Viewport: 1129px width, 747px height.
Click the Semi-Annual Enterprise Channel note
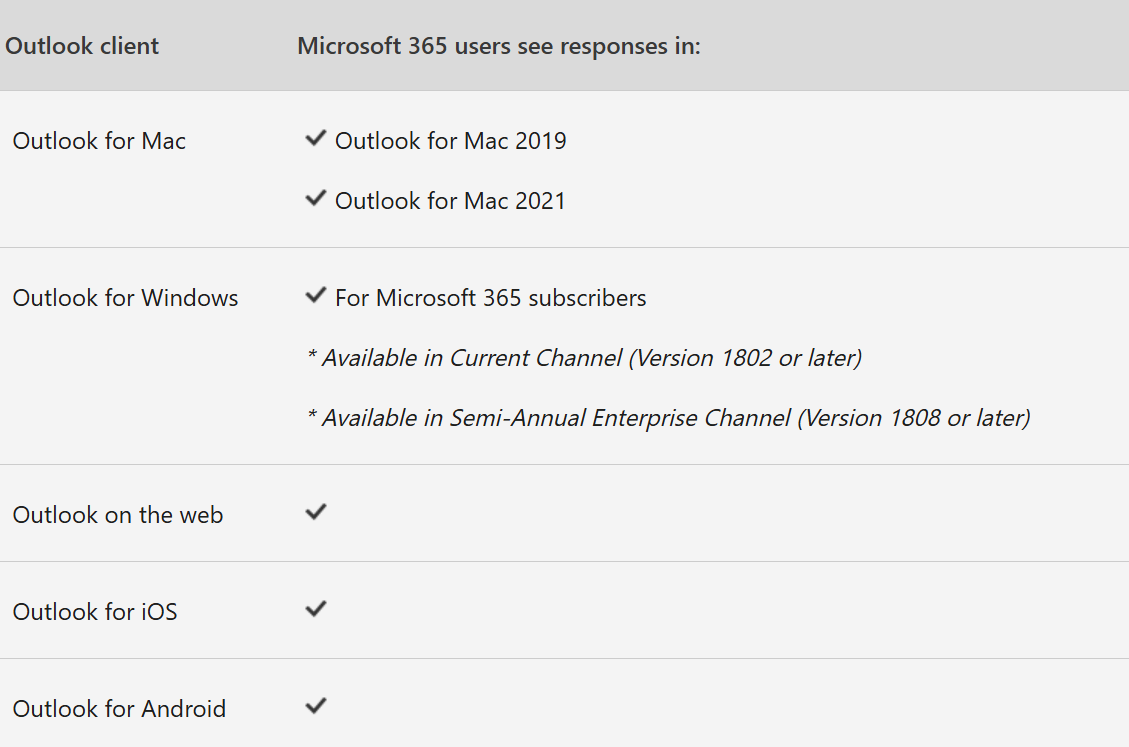[x=670, y=417]
